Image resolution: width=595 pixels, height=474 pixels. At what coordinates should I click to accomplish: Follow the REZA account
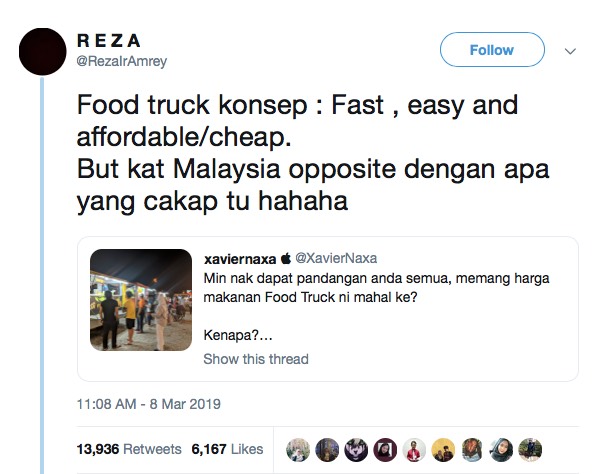click(x=492, y=50)
